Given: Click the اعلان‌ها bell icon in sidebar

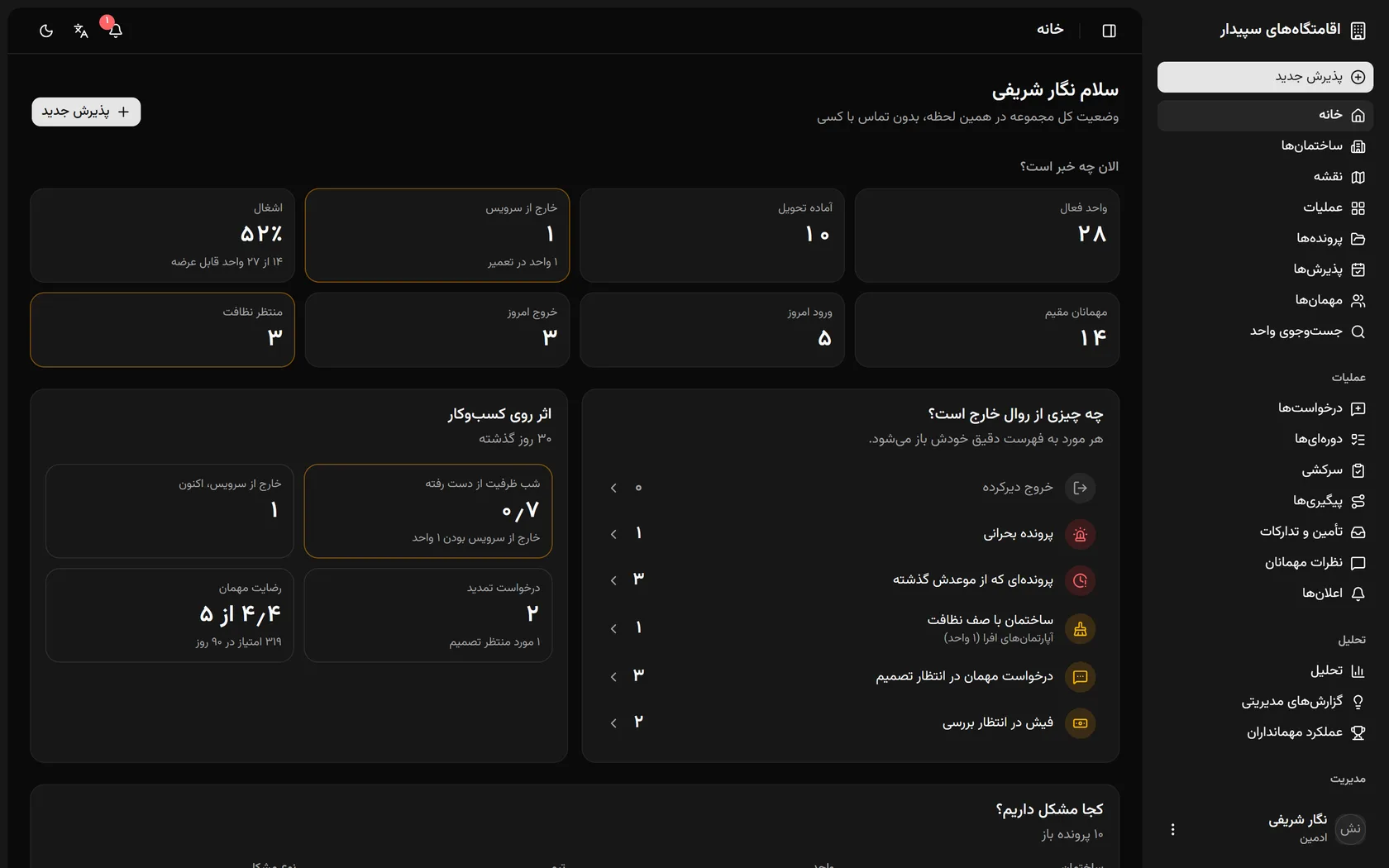Looking at the screenshot, I should (x=1358, y=594).
